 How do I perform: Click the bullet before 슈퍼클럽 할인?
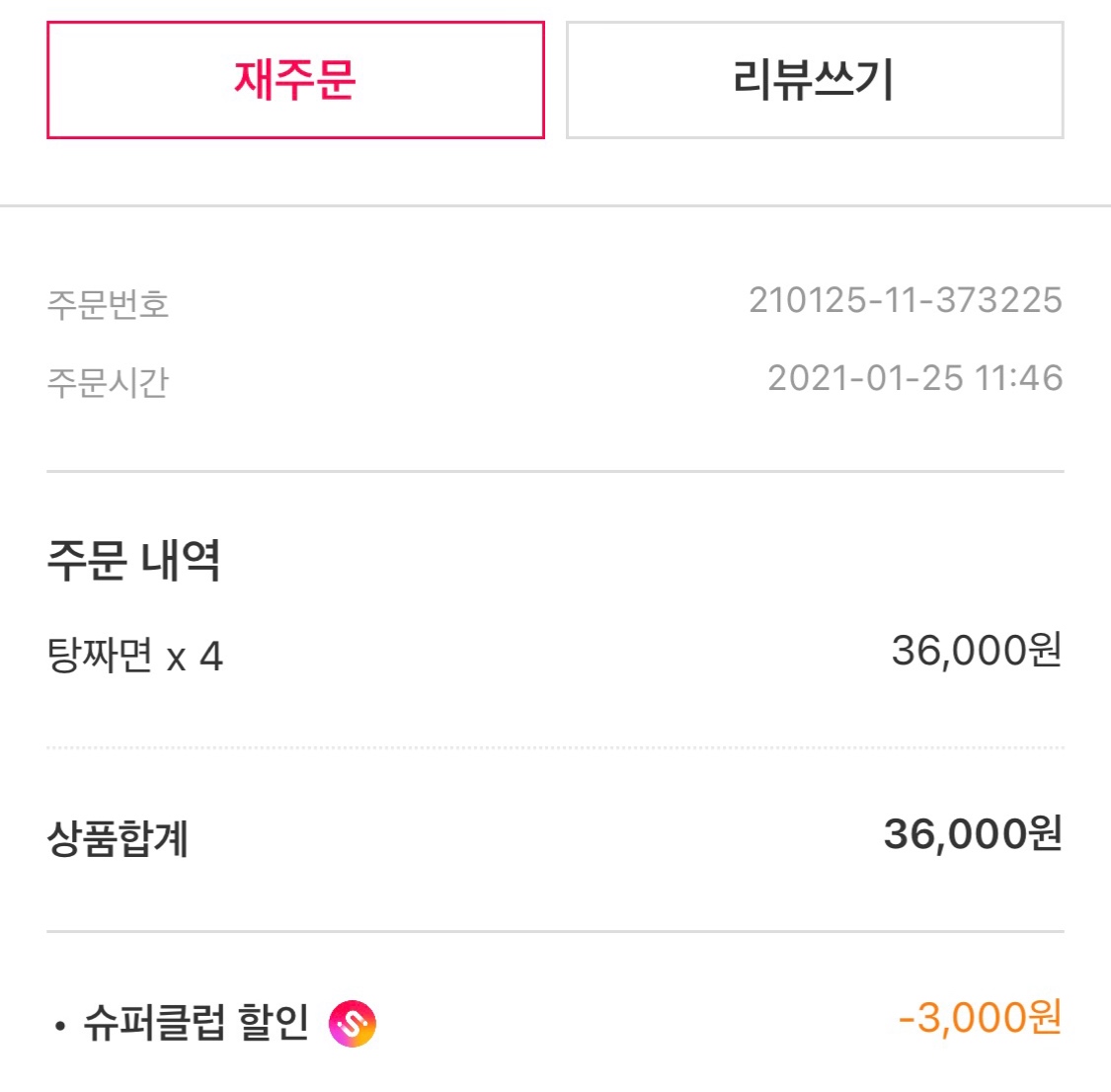tap(60, 1026)
